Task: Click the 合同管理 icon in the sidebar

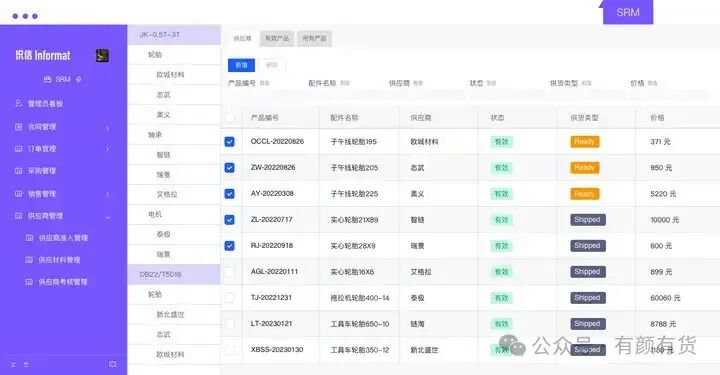Action: click(18, 127)
